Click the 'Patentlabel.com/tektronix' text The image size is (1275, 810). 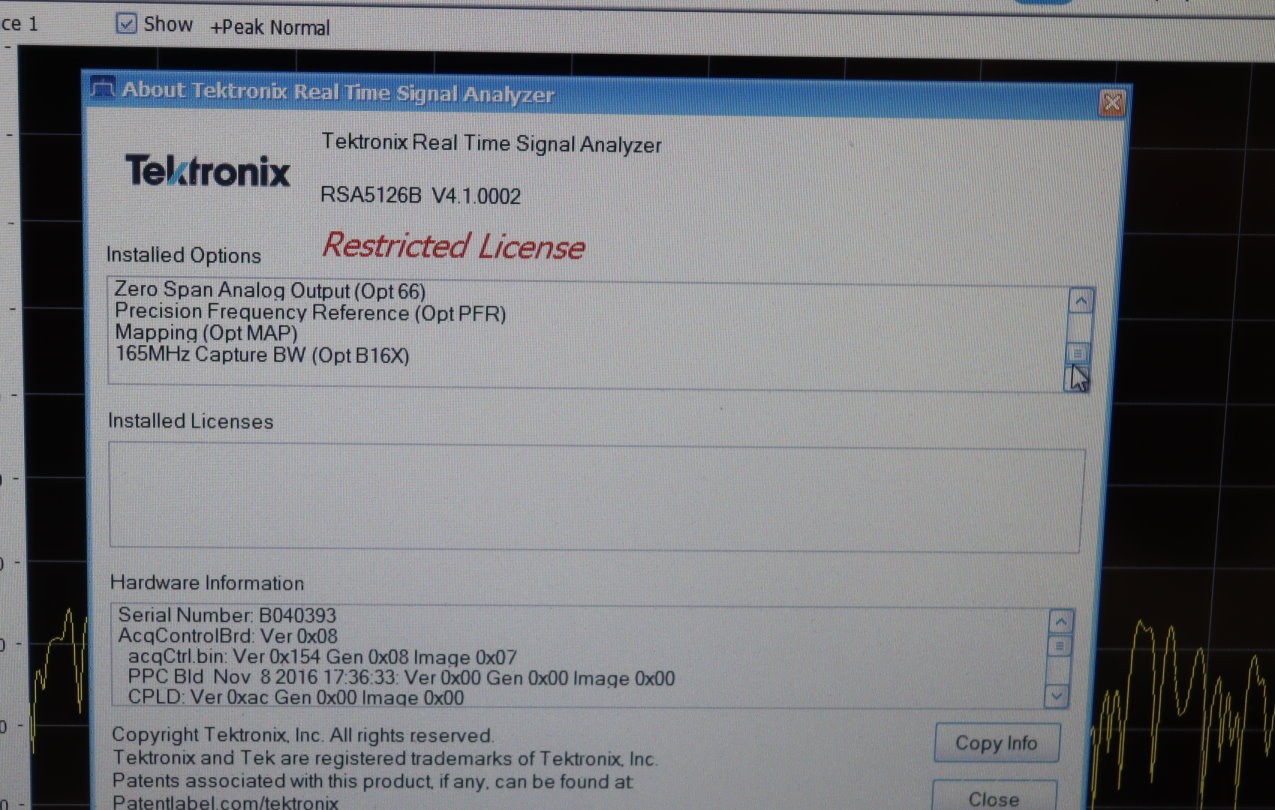pyautogui.click(x=225, y=802)
